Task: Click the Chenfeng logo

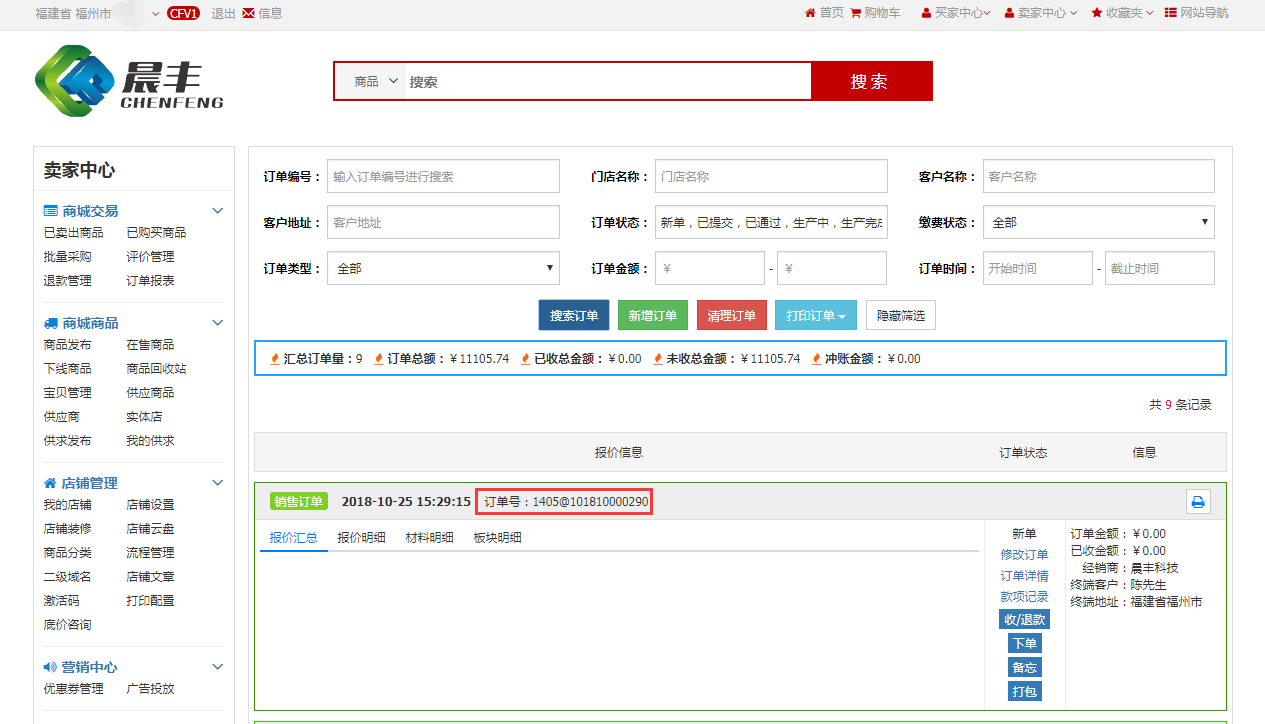Action: pyautogui.click(x=129, y=81)
